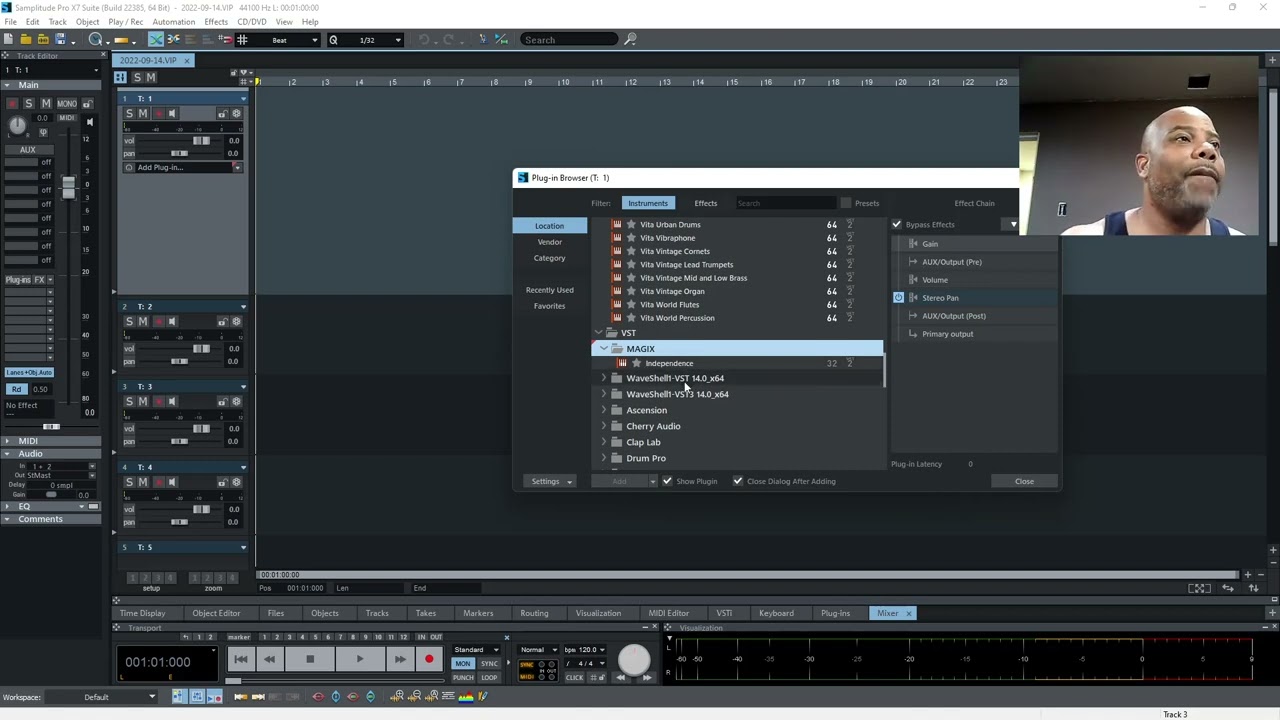Open Settings dropdown in Plug-in Browser
This screenshot has width=1280, height=720.
pos(552,481)
